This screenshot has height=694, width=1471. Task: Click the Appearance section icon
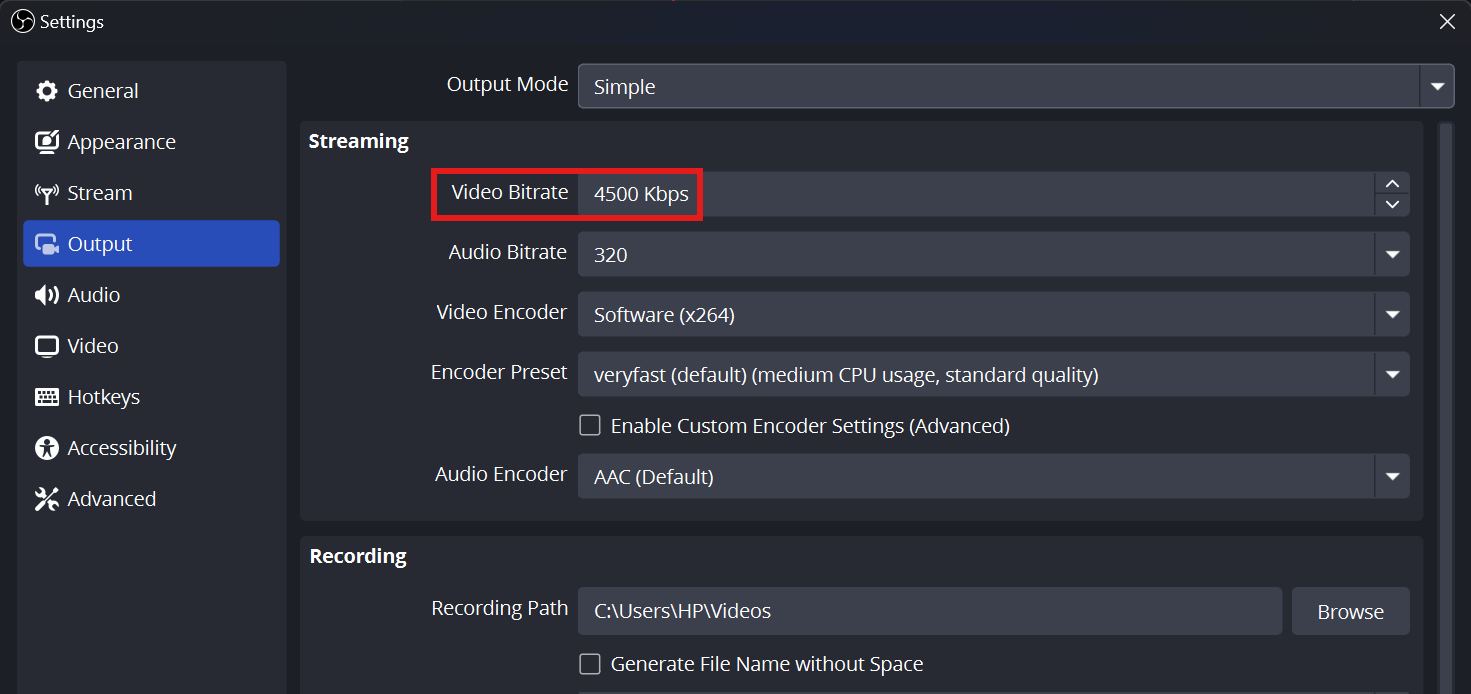[46, 141]
